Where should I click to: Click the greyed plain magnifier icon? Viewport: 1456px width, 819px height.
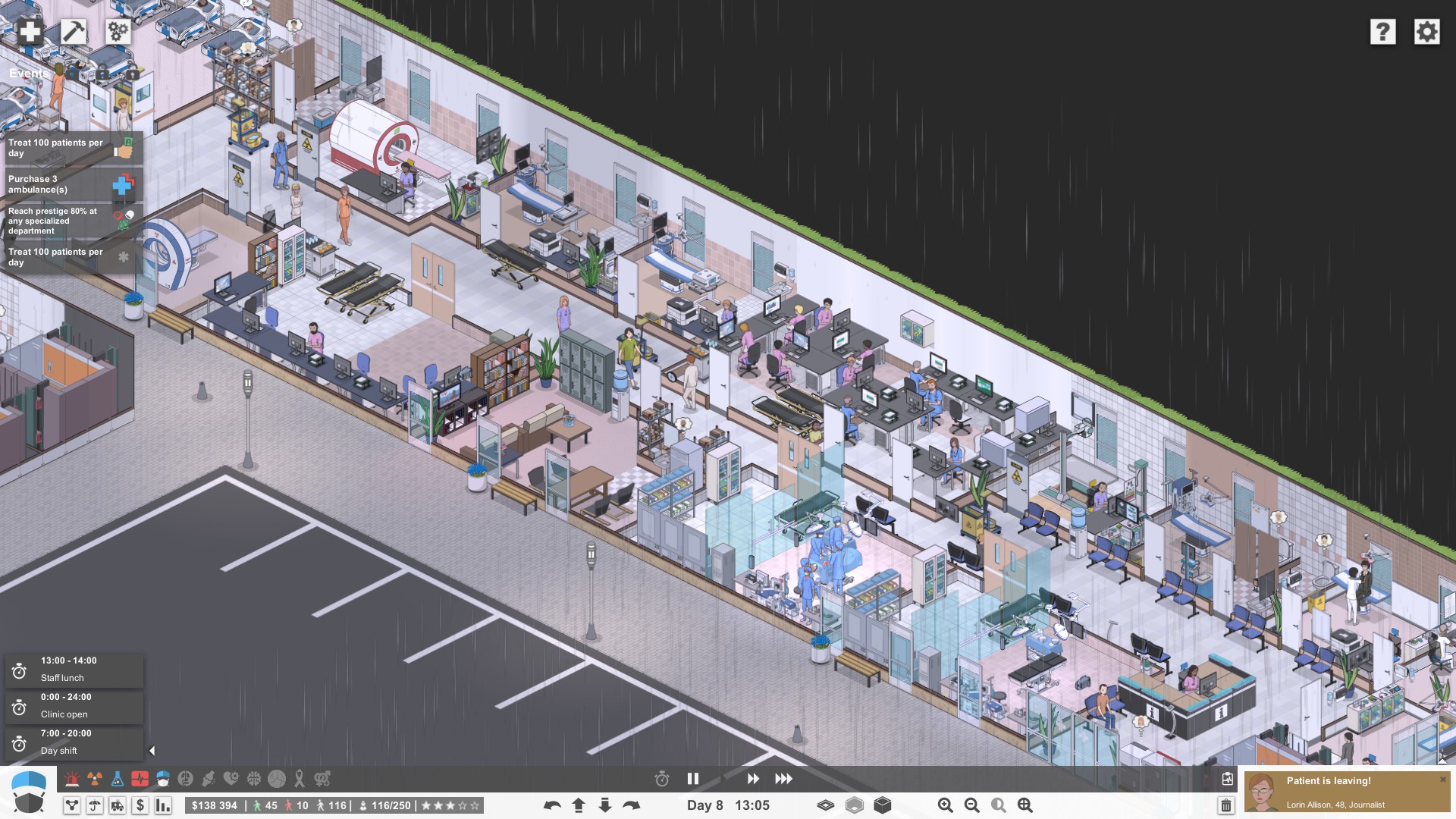(999, 805)
